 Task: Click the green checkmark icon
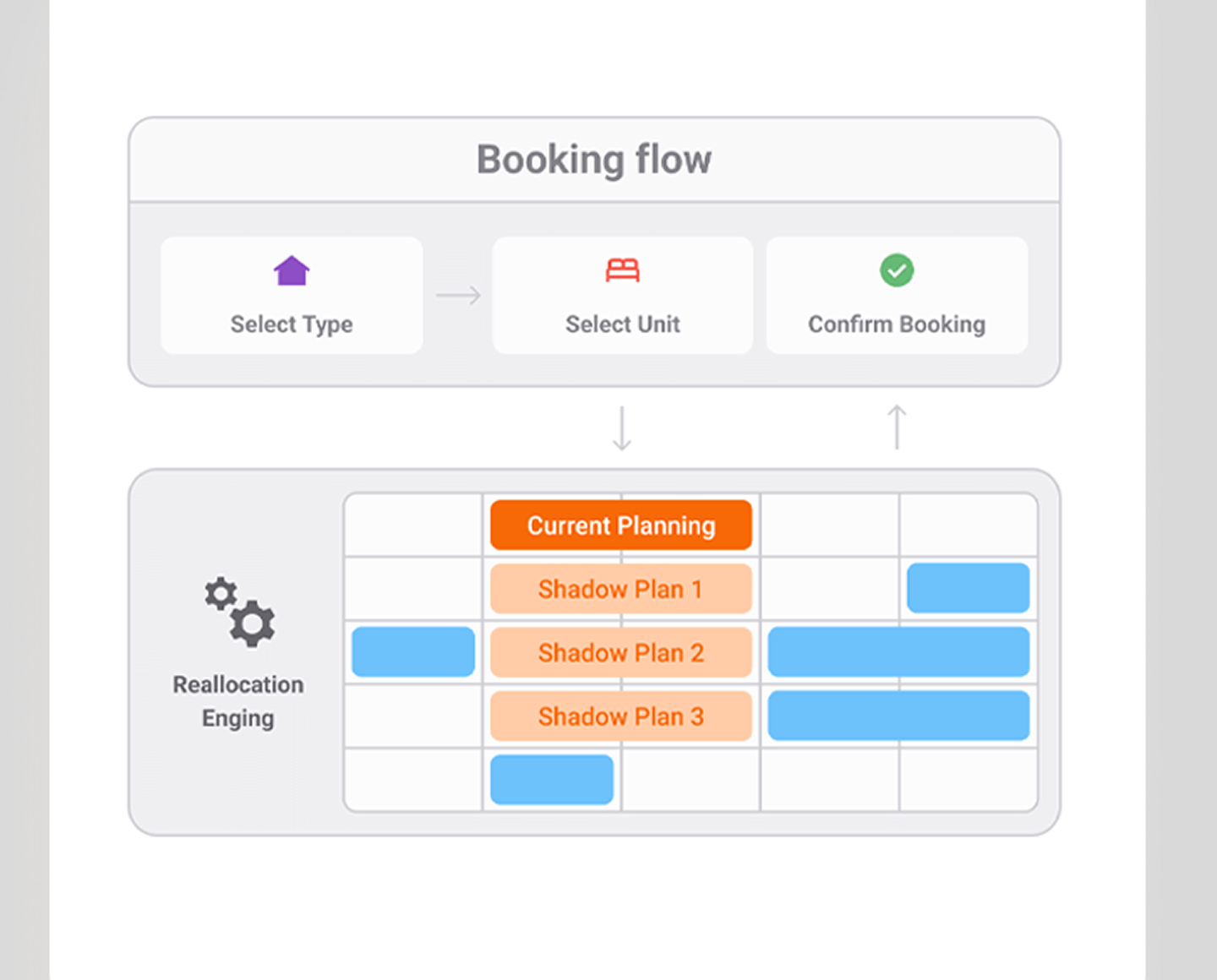(x=897, y=270)
